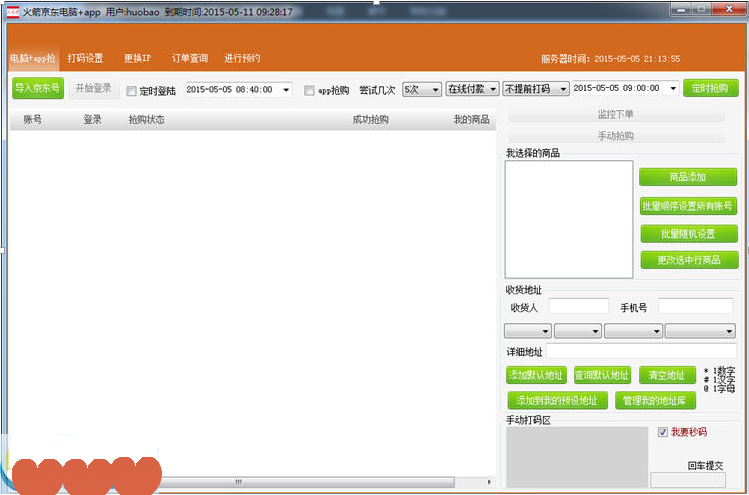The width and height of the screenshot is (749, 495).
Task: Open the 更换IP tab
Action: tap(137, 58)
